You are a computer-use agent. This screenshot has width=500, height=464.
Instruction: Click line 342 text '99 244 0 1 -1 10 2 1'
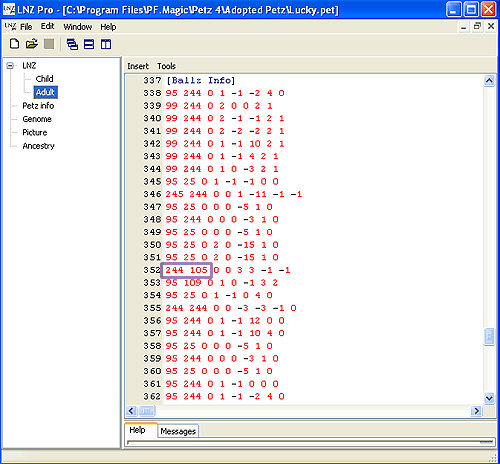(225, 144)
